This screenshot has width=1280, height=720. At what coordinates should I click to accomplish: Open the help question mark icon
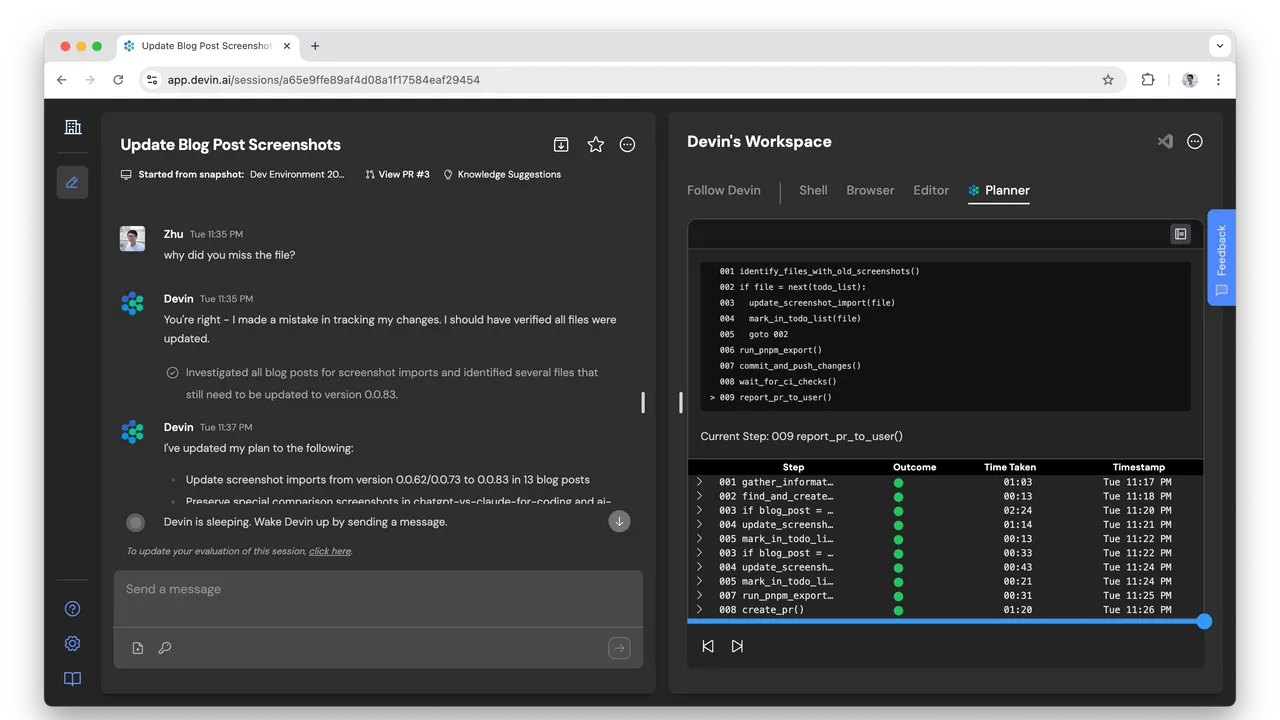[72, 609]
